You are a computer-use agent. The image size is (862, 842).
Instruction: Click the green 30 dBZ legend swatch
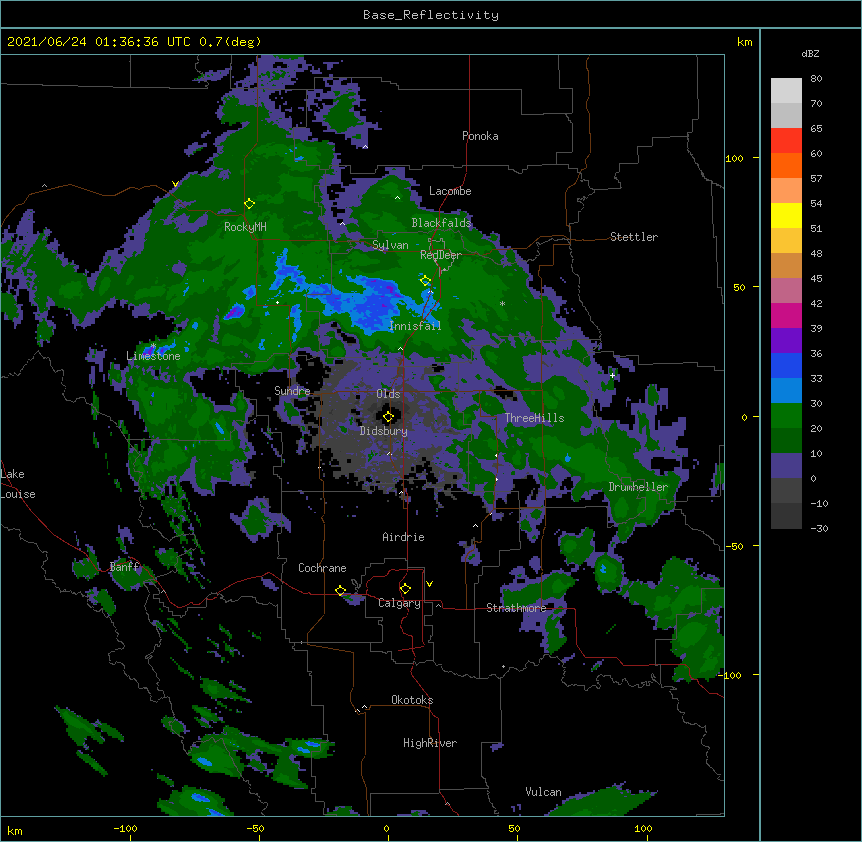[786, 416]
